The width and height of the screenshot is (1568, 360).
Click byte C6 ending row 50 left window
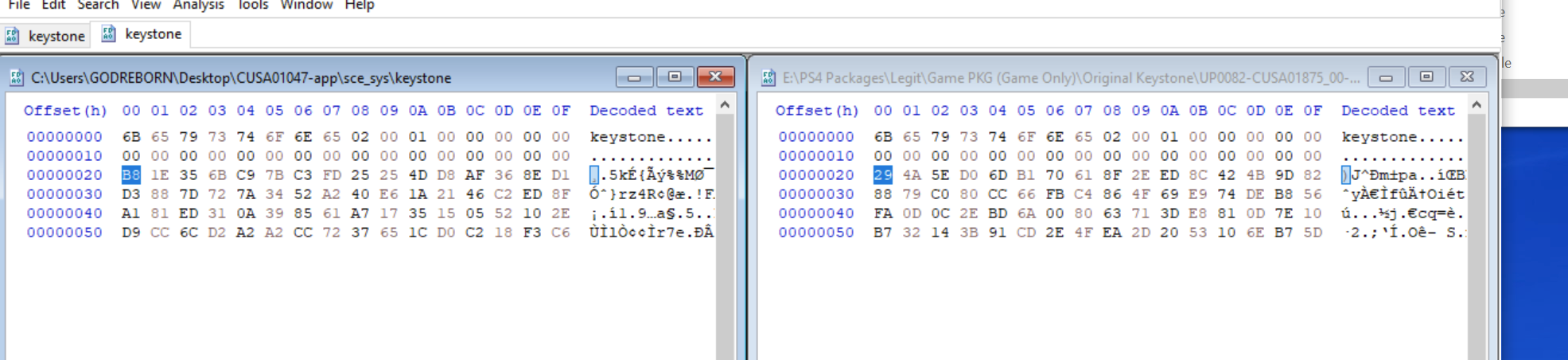tap(561, 233)
